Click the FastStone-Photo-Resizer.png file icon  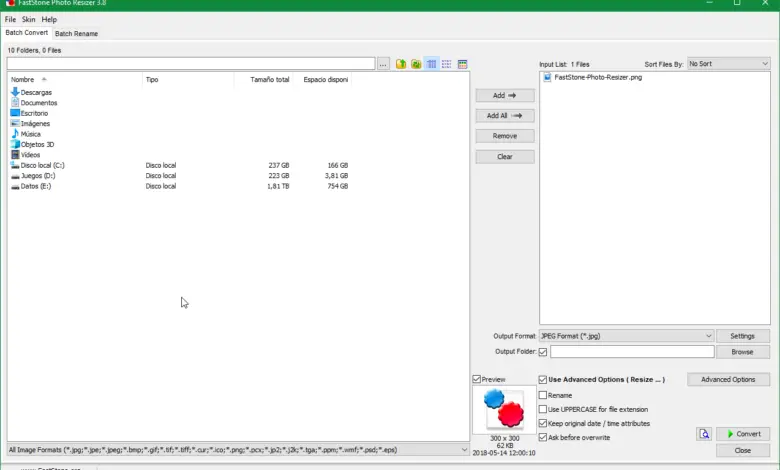tap(547, 77)
